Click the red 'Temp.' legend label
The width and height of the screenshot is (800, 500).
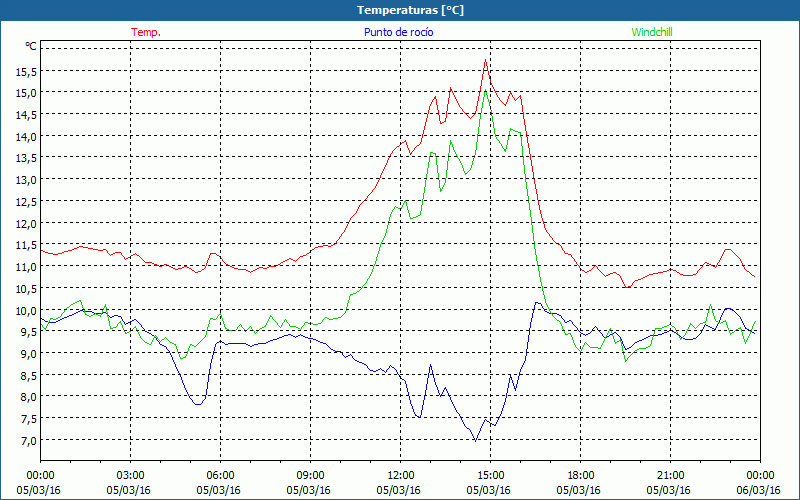pyautogui.click(x=146, y=32)
